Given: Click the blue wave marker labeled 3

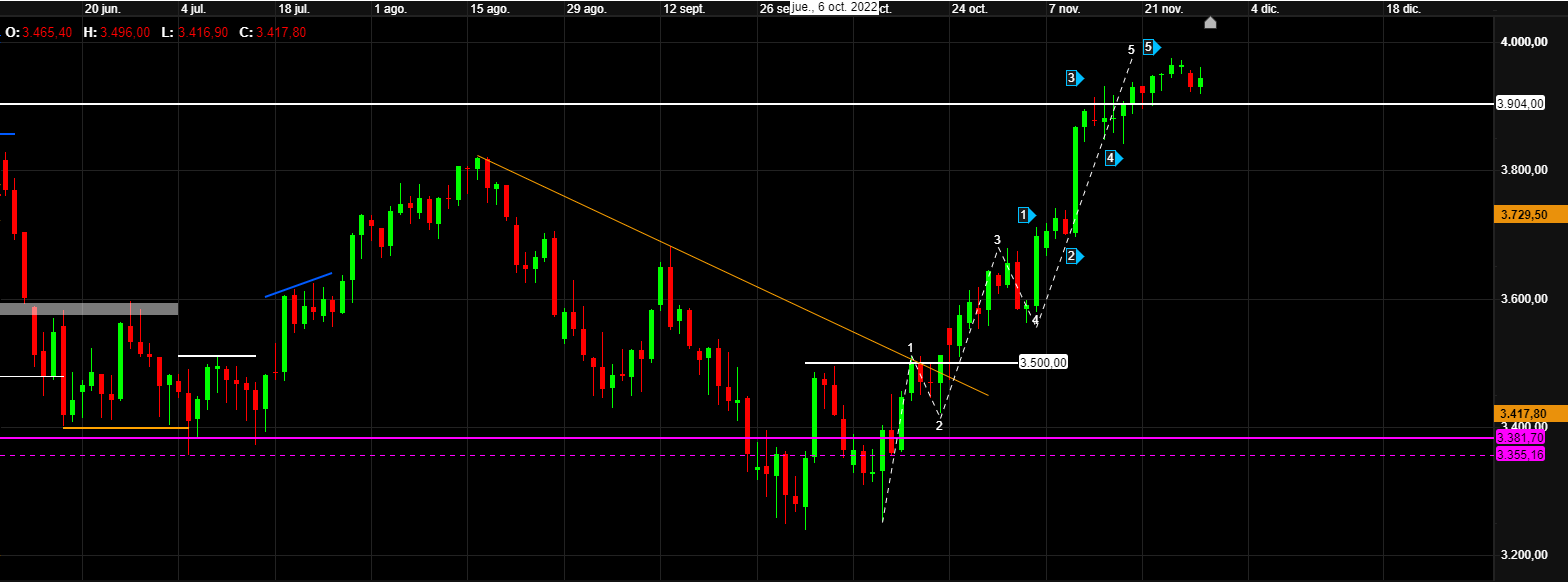Looking at the screenshot, I should coord(1074,78).
